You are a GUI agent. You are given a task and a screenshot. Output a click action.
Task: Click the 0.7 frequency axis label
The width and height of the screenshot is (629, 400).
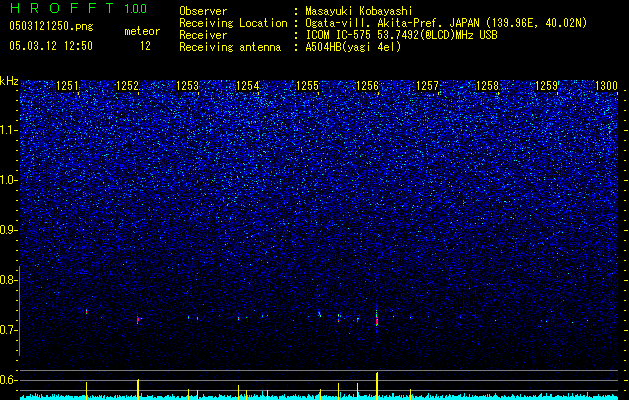[x=9, y=330]
